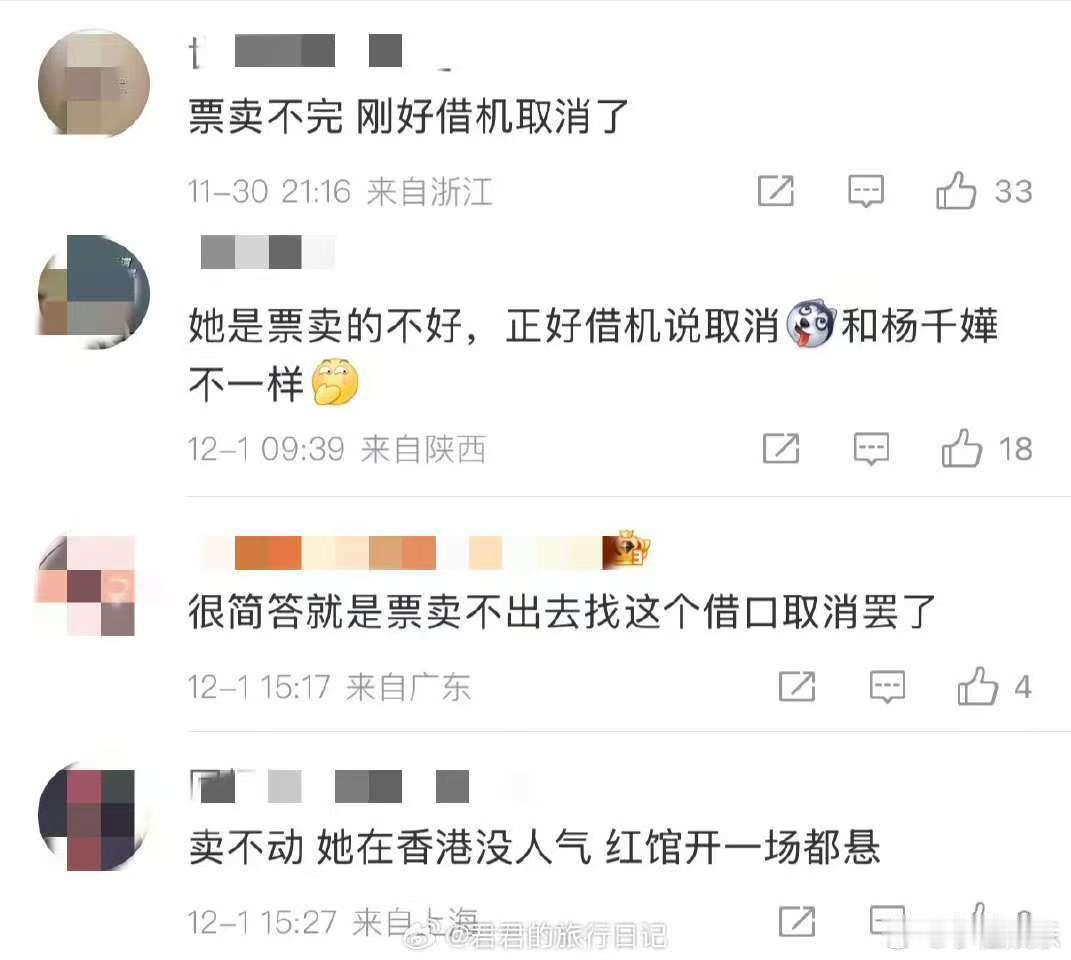Repost the Guangdong comment
1071x960 pixels.
pyautogui.click(x=797, y=686)
